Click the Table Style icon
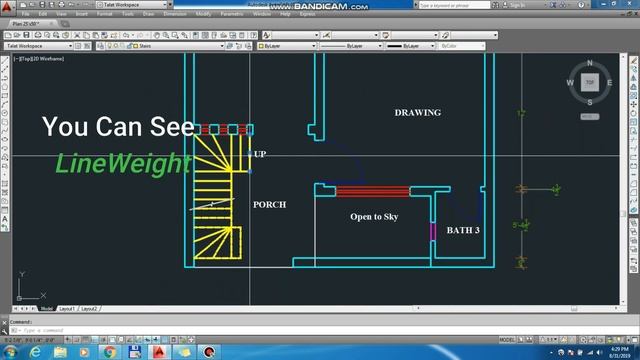Viewport: 640px width, 360px height. (385, 36)
